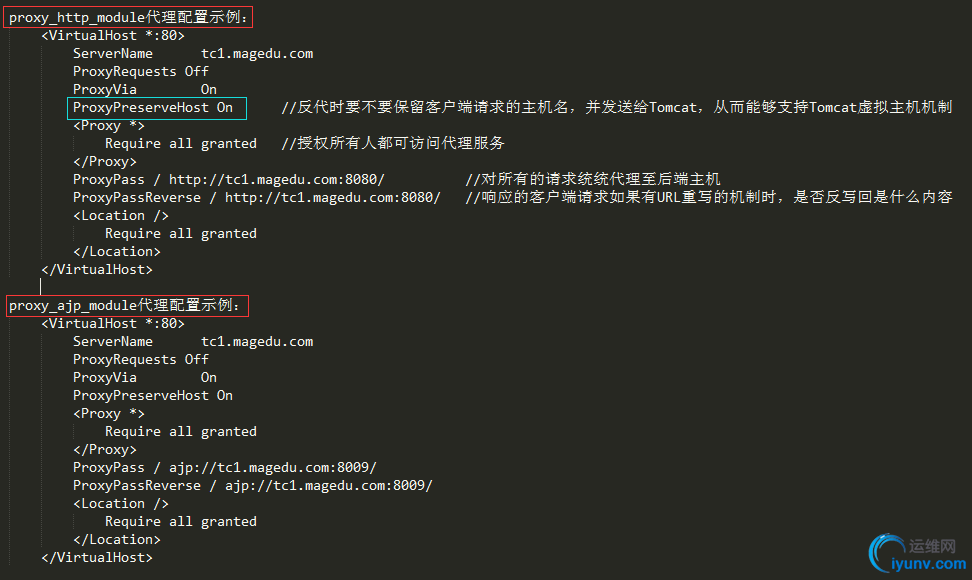Click the last </VirtualHost> closing tag
Screen dimensions: 972x580
click(x=96, y=558)
